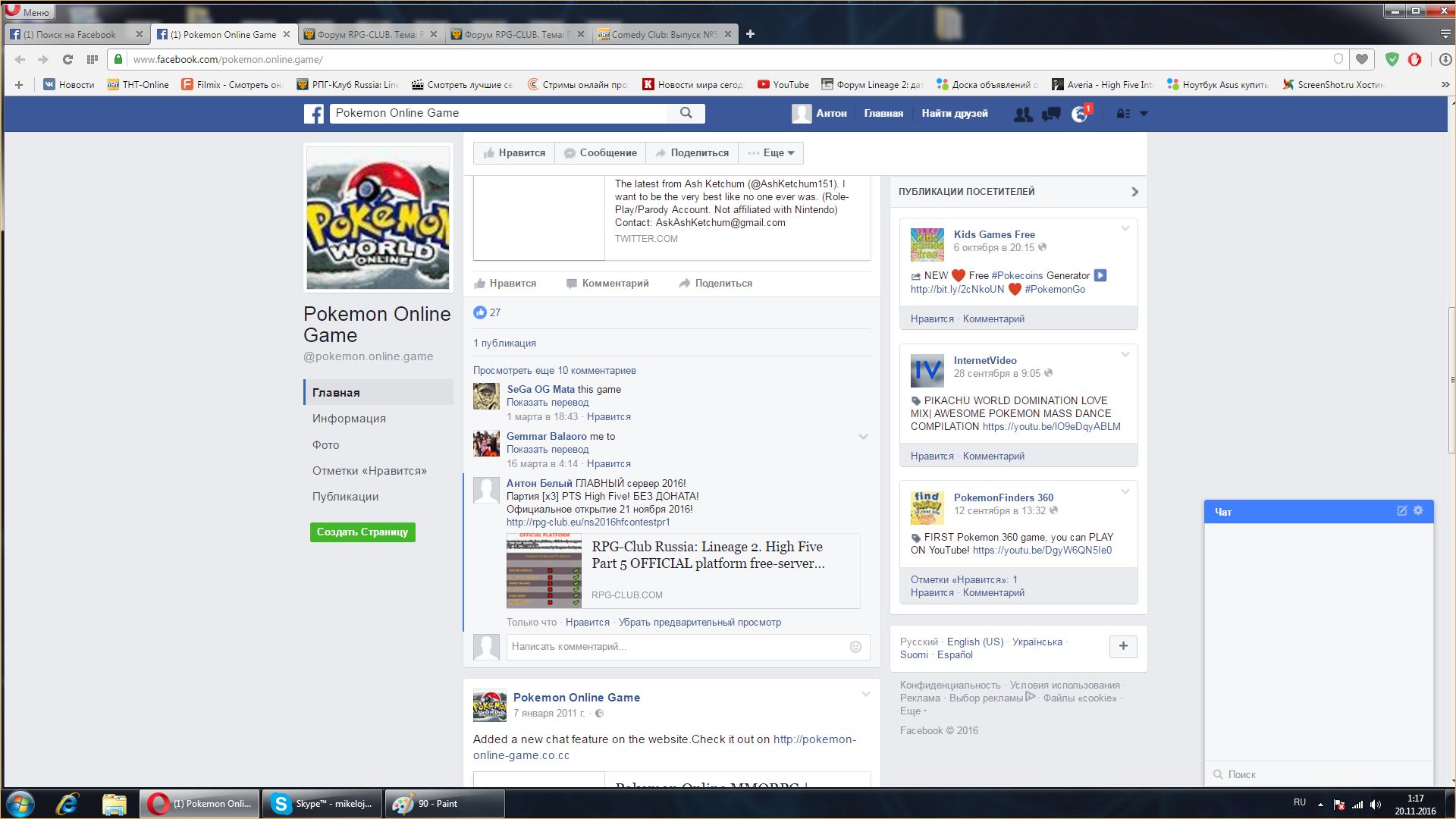Screen dimensions: 1456x819
Task: Open Просмотреть еще 10 комментариев link
Action: [x=554, y=371]
